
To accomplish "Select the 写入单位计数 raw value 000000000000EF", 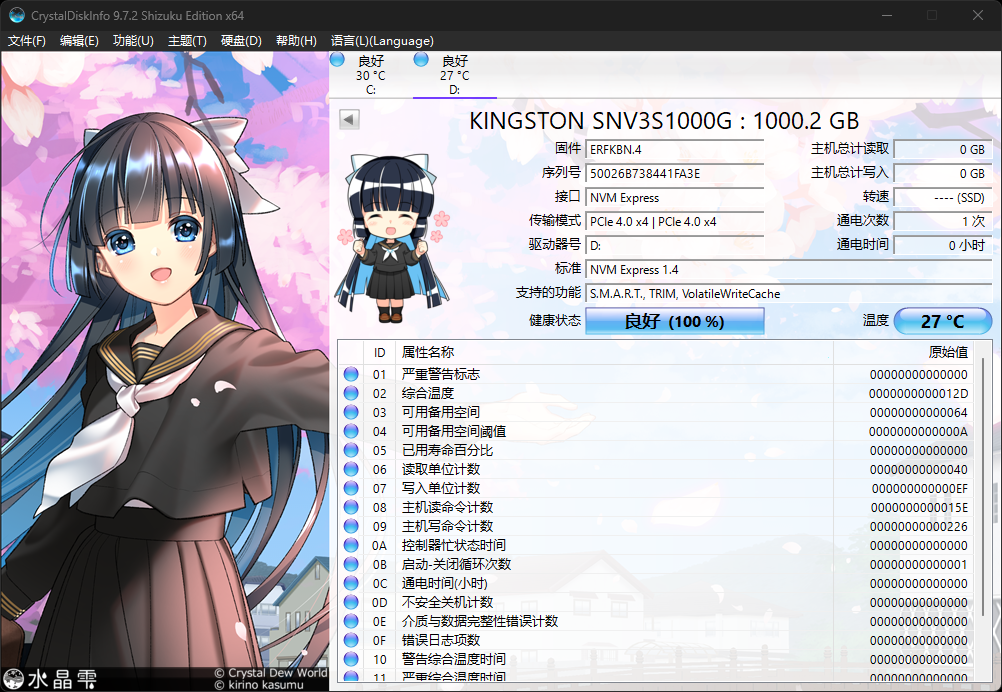I will 920,489.
